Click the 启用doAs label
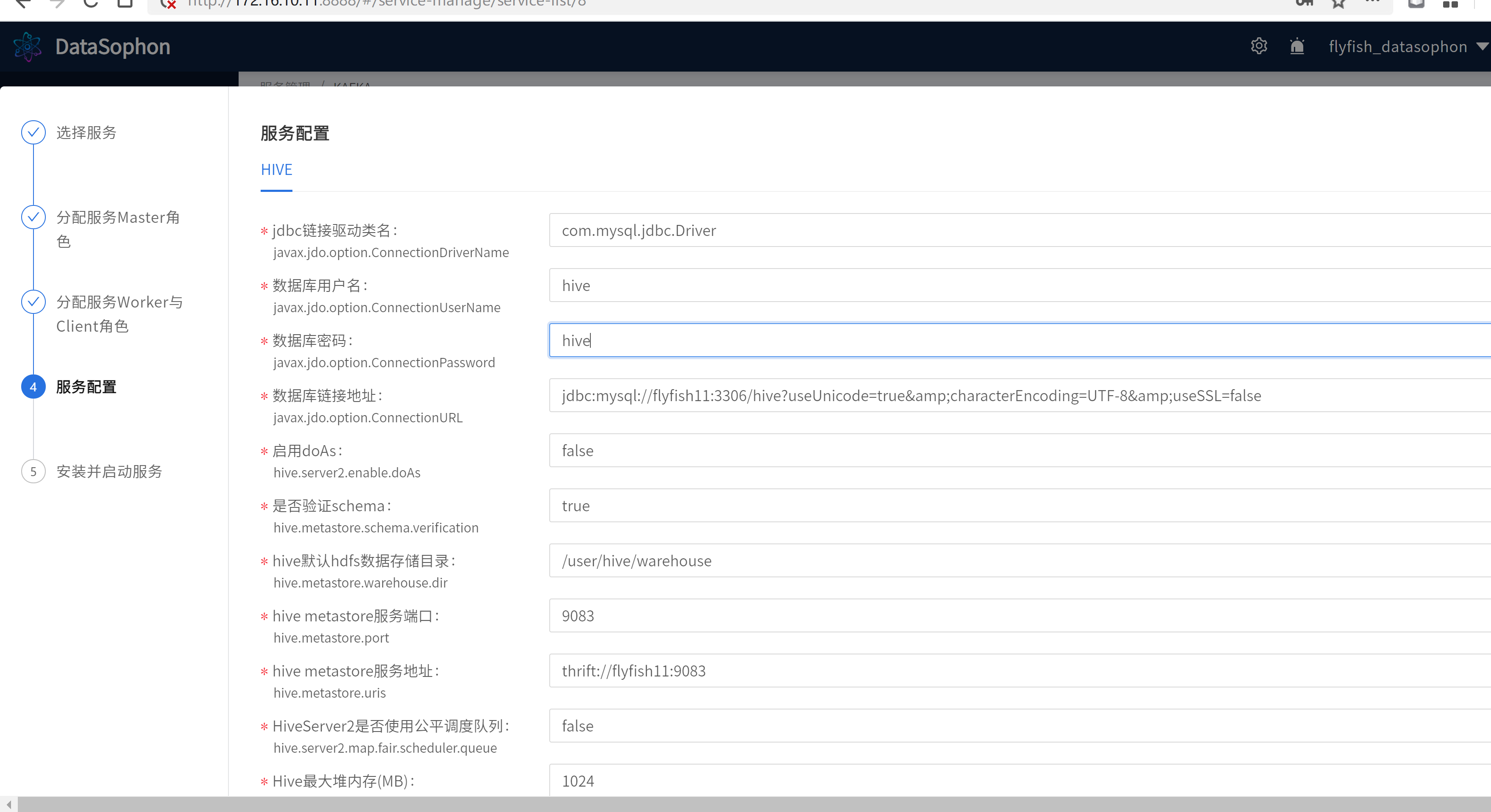The height and width of the screenshot is (812, 1491). (x=307, y=451)
